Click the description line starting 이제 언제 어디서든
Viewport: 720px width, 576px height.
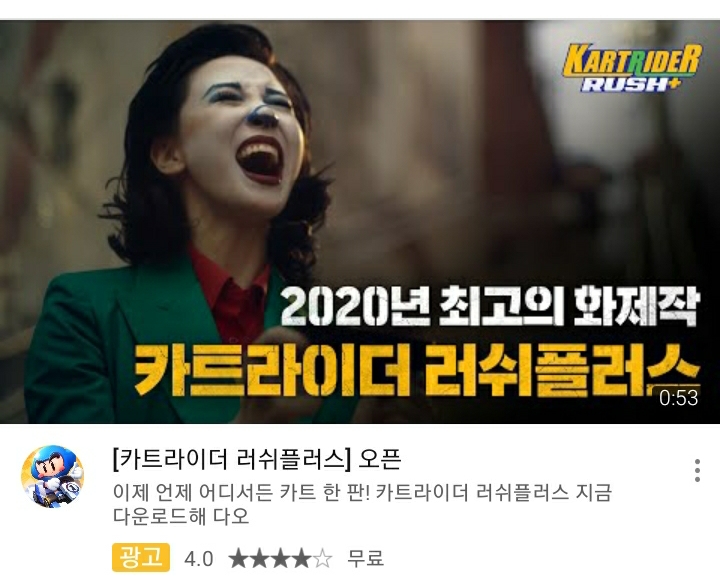tap(362, 492)
